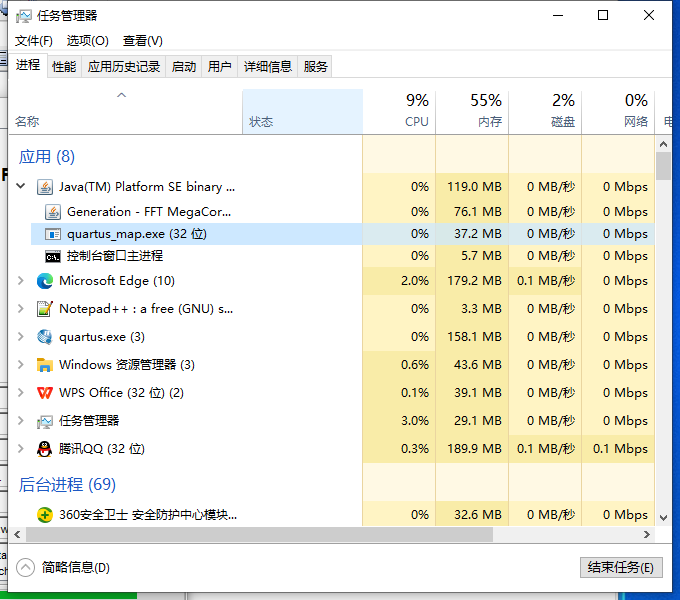
Task: Click the Windows 资源管理器 folder icon
Action: pos(45,365)
